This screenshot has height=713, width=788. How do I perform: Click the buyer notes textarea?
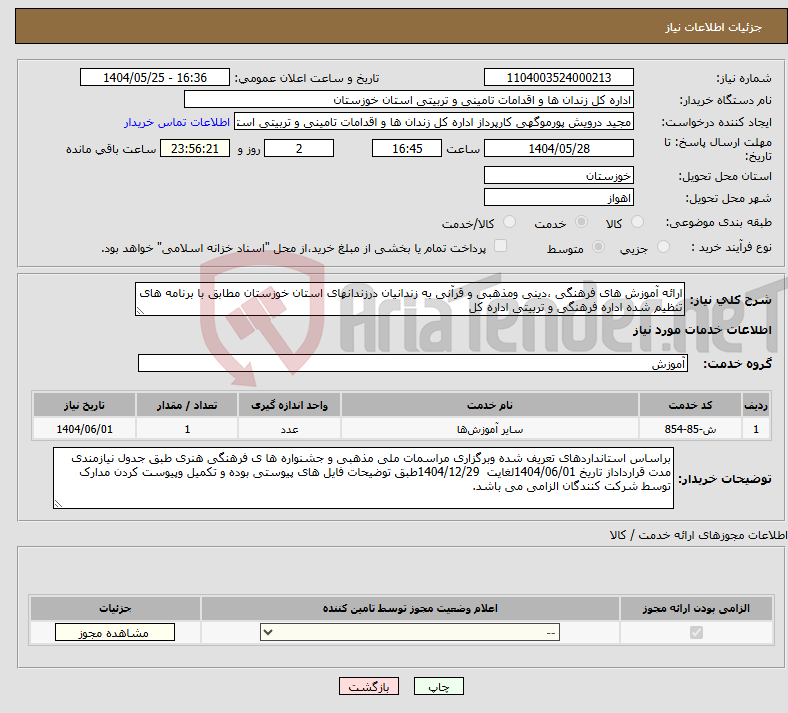(363, 478)
